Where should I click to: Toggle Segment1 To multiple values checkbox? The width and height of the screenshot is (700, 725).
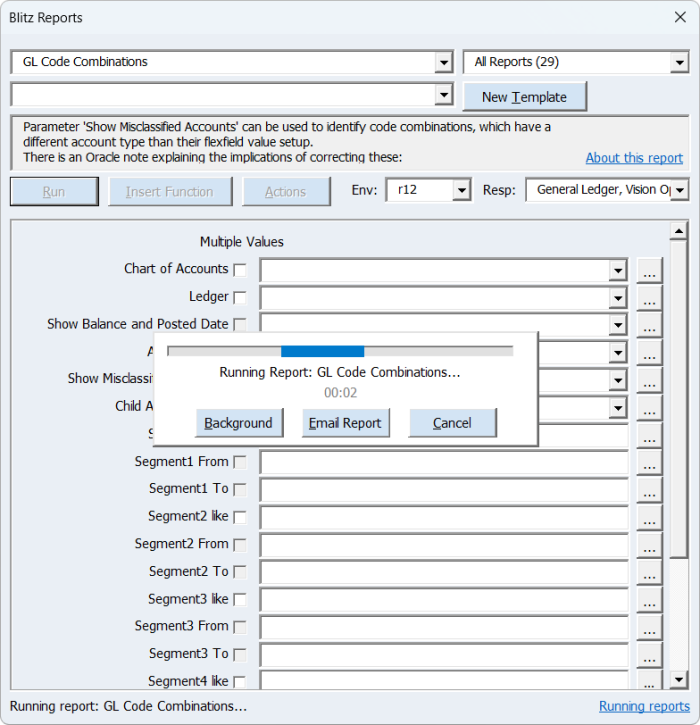pyautogui.click(x=240, y=490)
